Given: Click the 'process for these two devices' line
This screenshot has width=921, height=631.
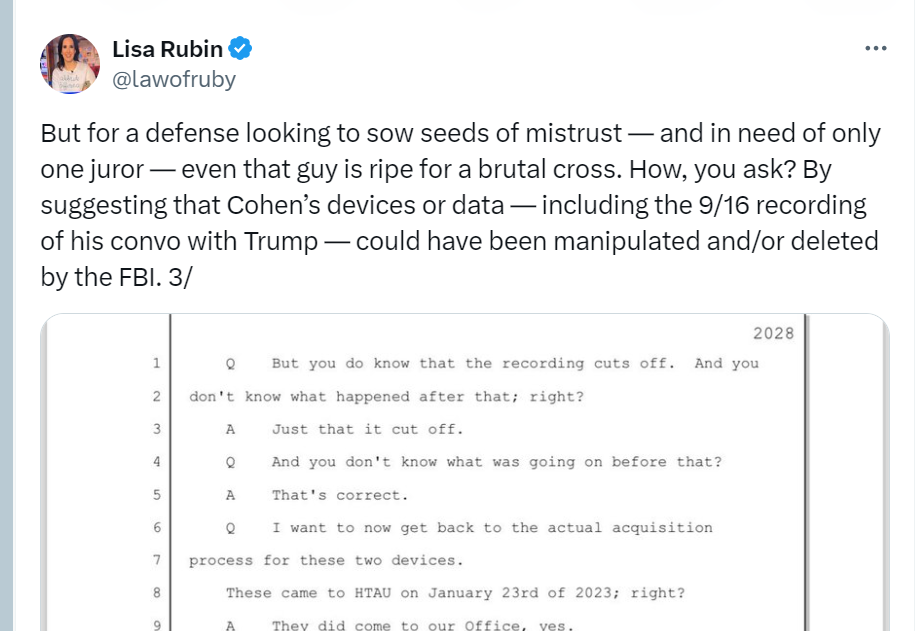Looking at the screenshot, I should [326, 560].
